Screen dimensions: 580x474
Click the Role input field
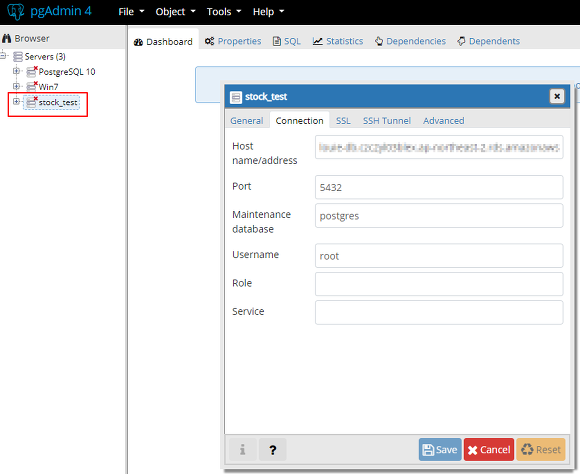[x=439, y=284]
